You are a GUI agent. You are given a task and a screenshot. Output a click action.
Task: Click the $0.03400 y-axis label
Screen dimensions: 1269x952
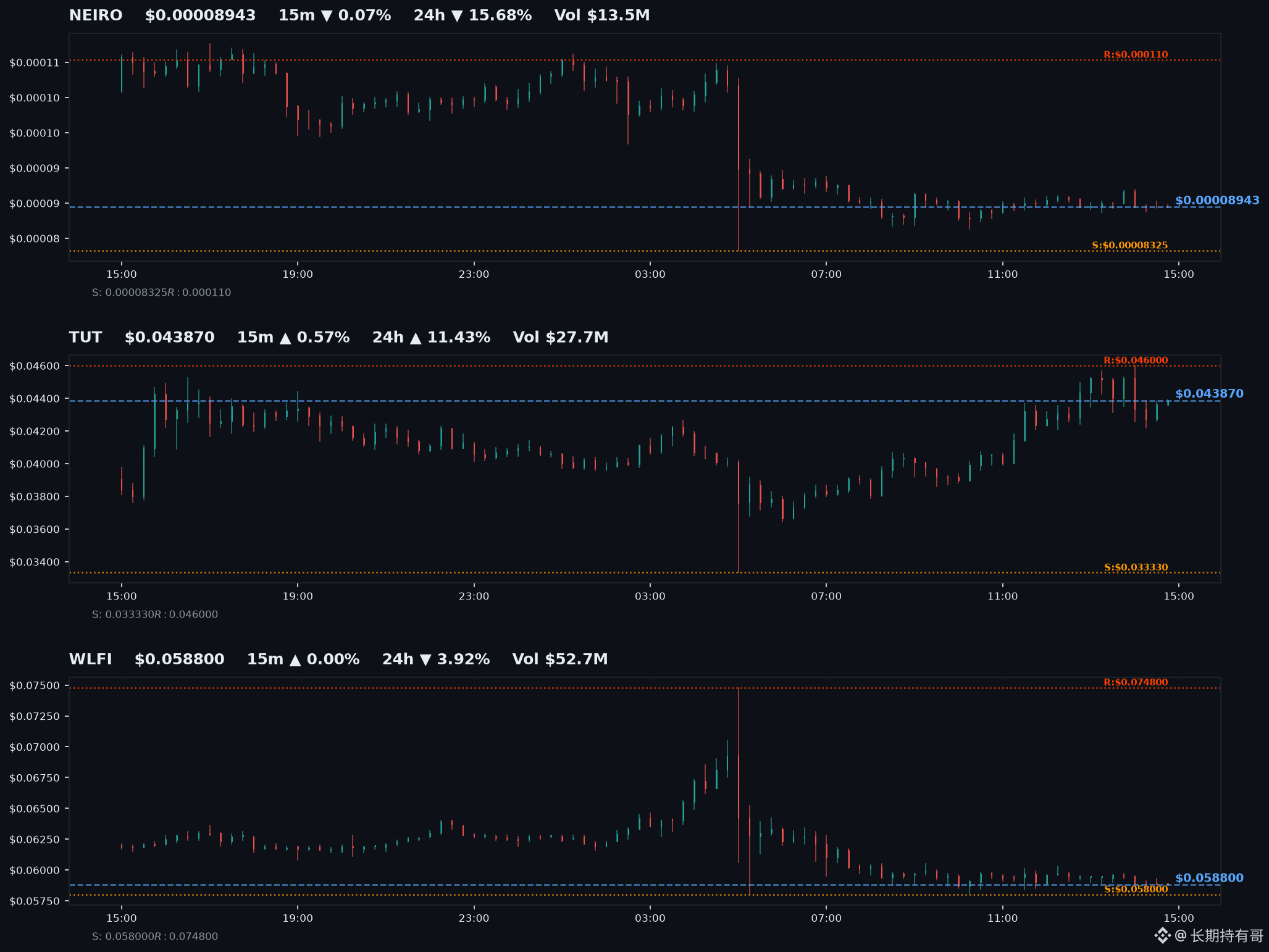tap(35, 562)
